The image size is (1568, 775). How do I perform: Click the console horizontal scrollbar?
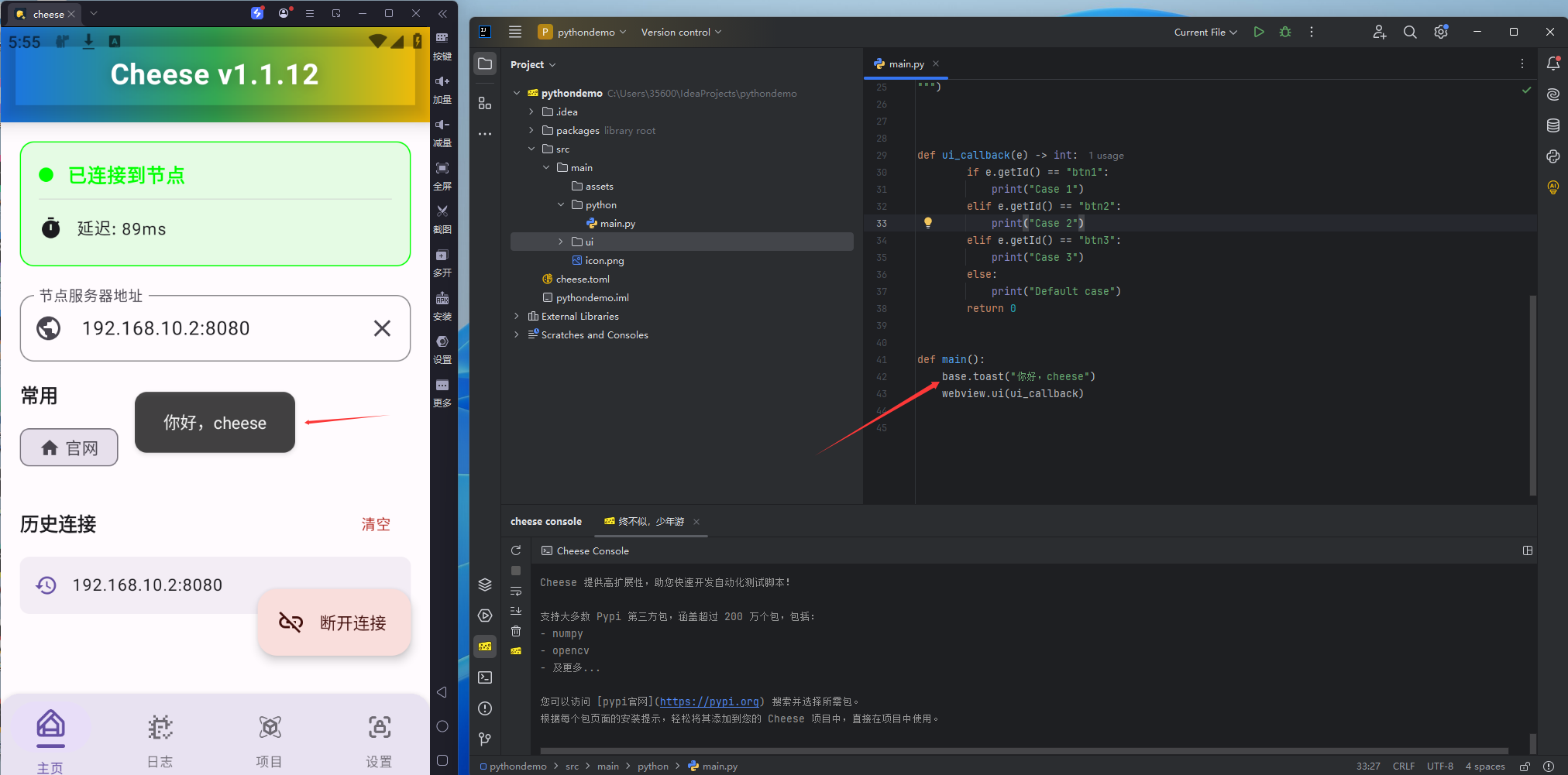click(1024, 751)
